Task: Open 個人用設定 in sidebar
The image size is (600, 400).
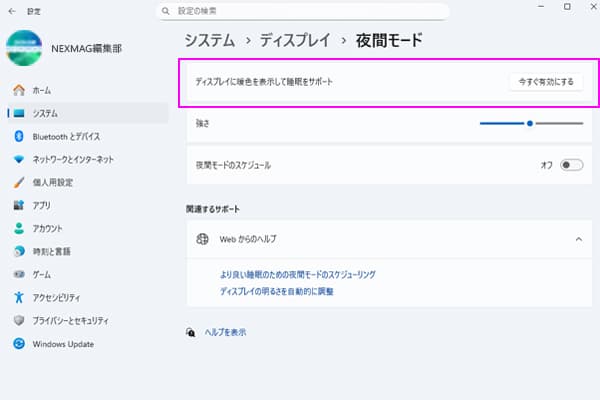Action: (88, 182)
